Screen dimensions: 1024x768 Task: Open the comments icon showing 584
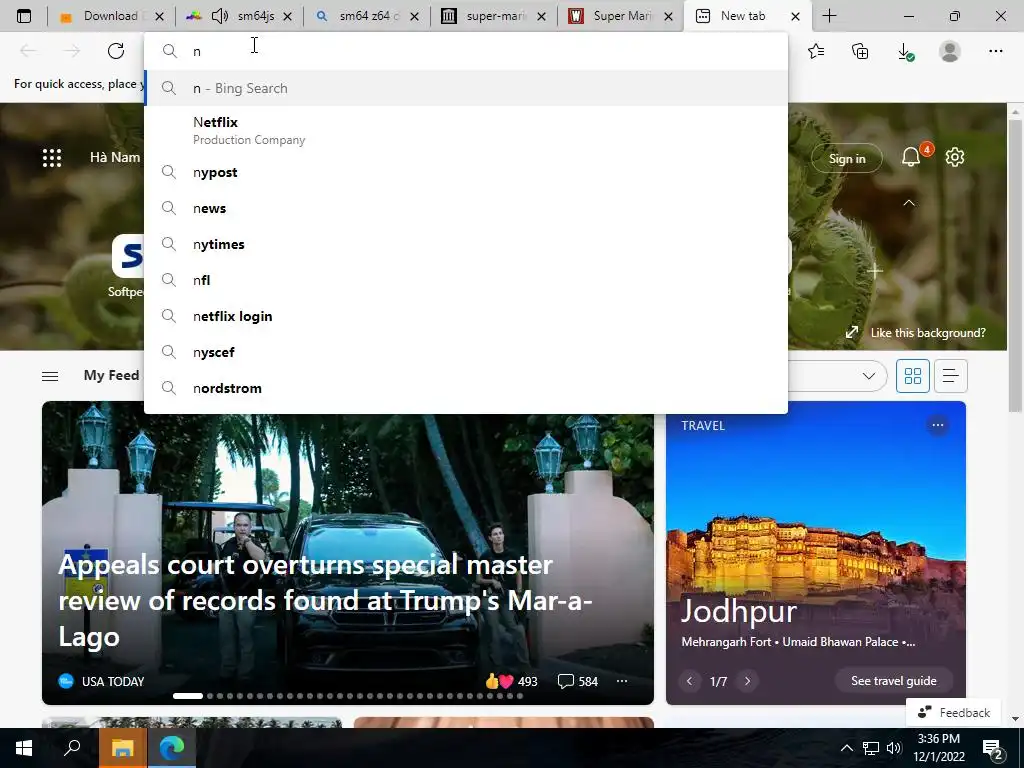(x=566, y=681)
